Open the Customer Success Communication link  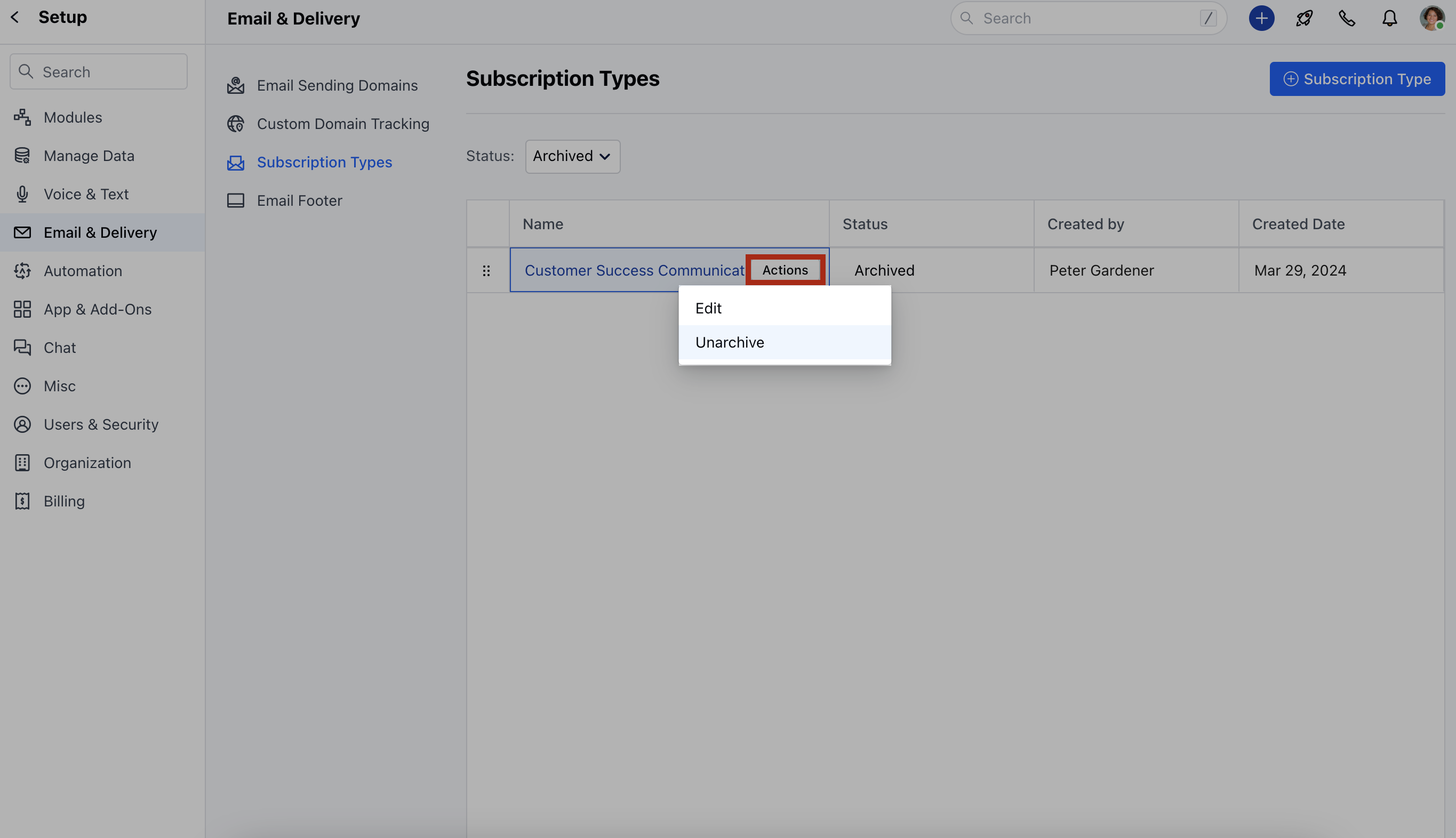634,270
